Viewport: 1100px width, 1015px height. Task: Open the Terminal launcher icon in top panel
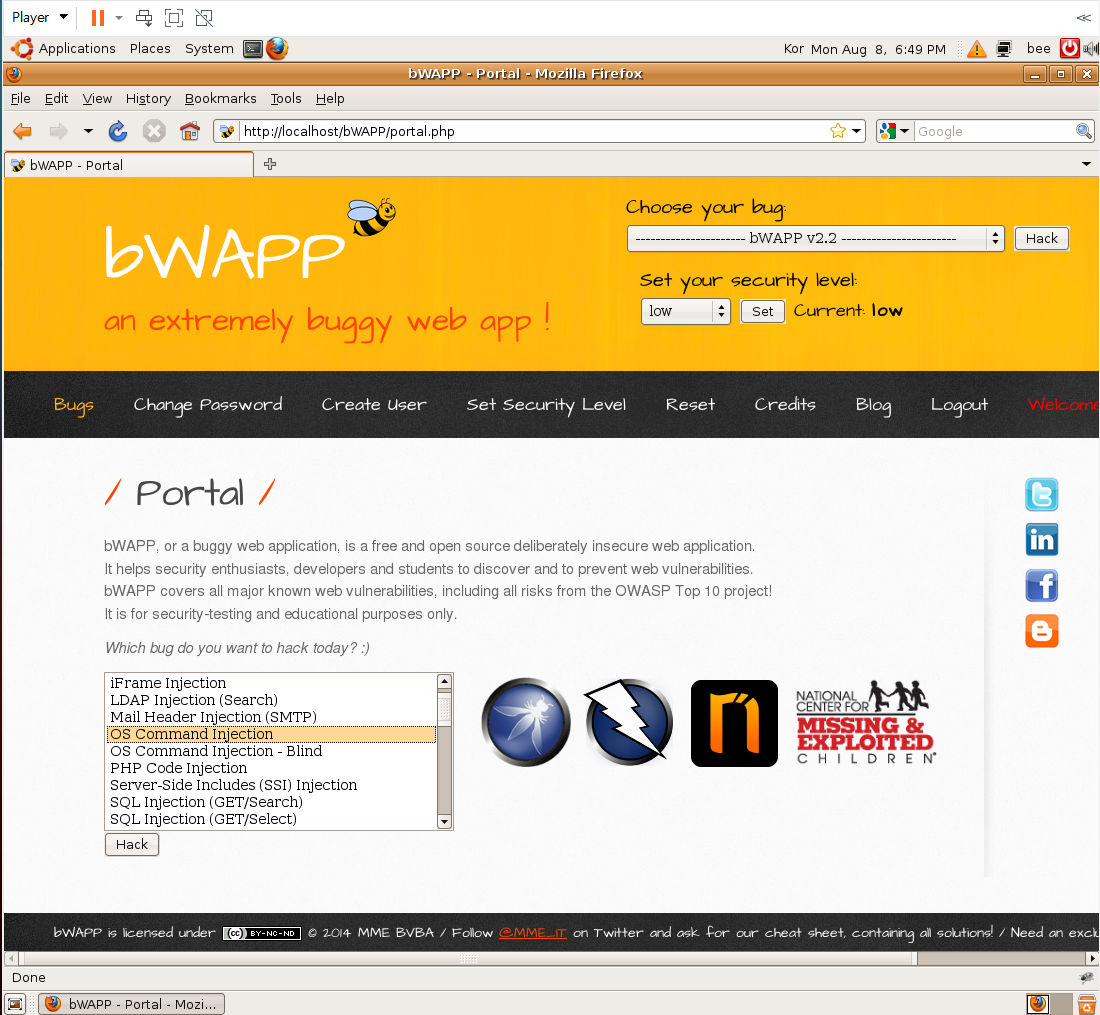pos(253,48)
